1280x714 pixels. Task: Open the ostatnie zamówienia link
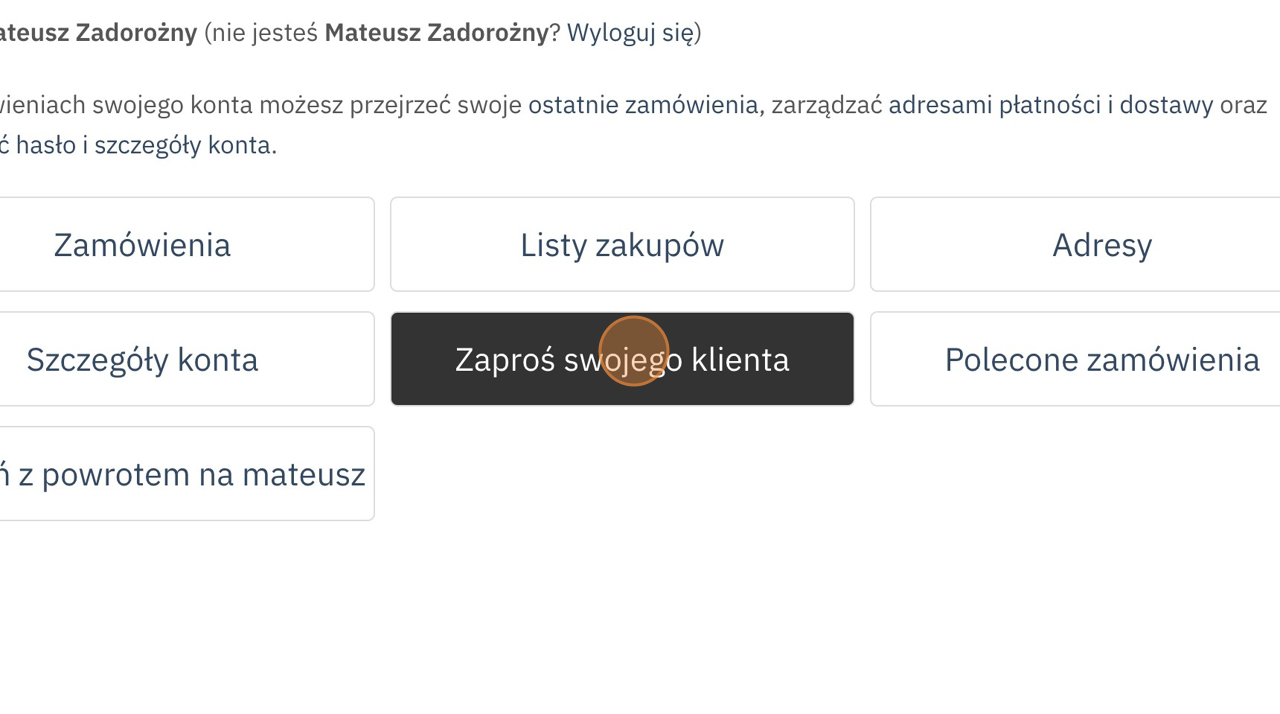pos(643,105)
